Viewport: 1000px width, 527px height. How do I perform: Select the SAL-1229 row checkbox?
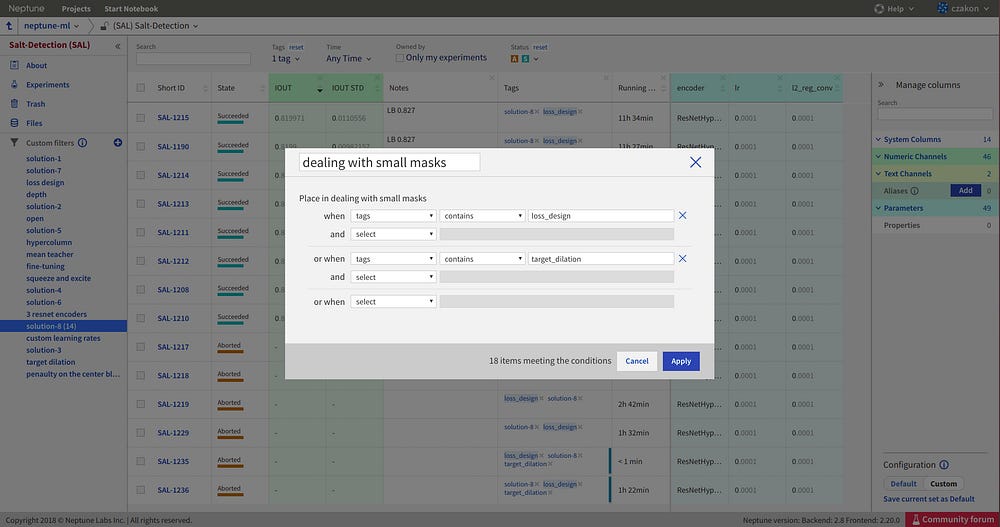140,433
